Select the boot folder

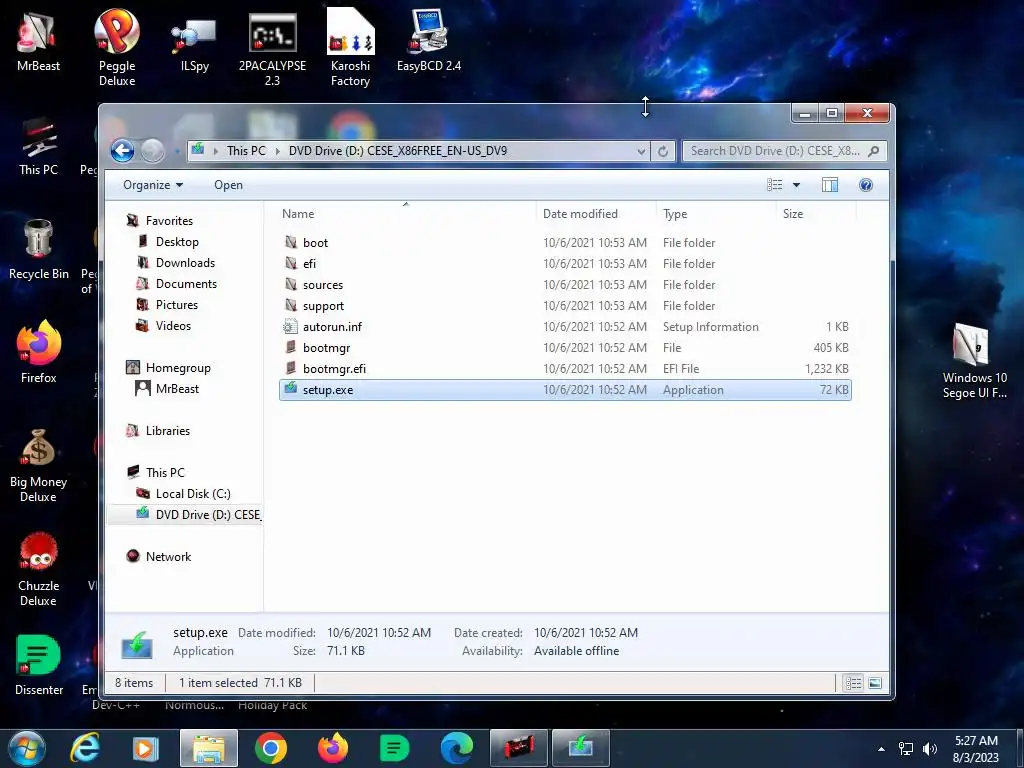click(565, 242)
